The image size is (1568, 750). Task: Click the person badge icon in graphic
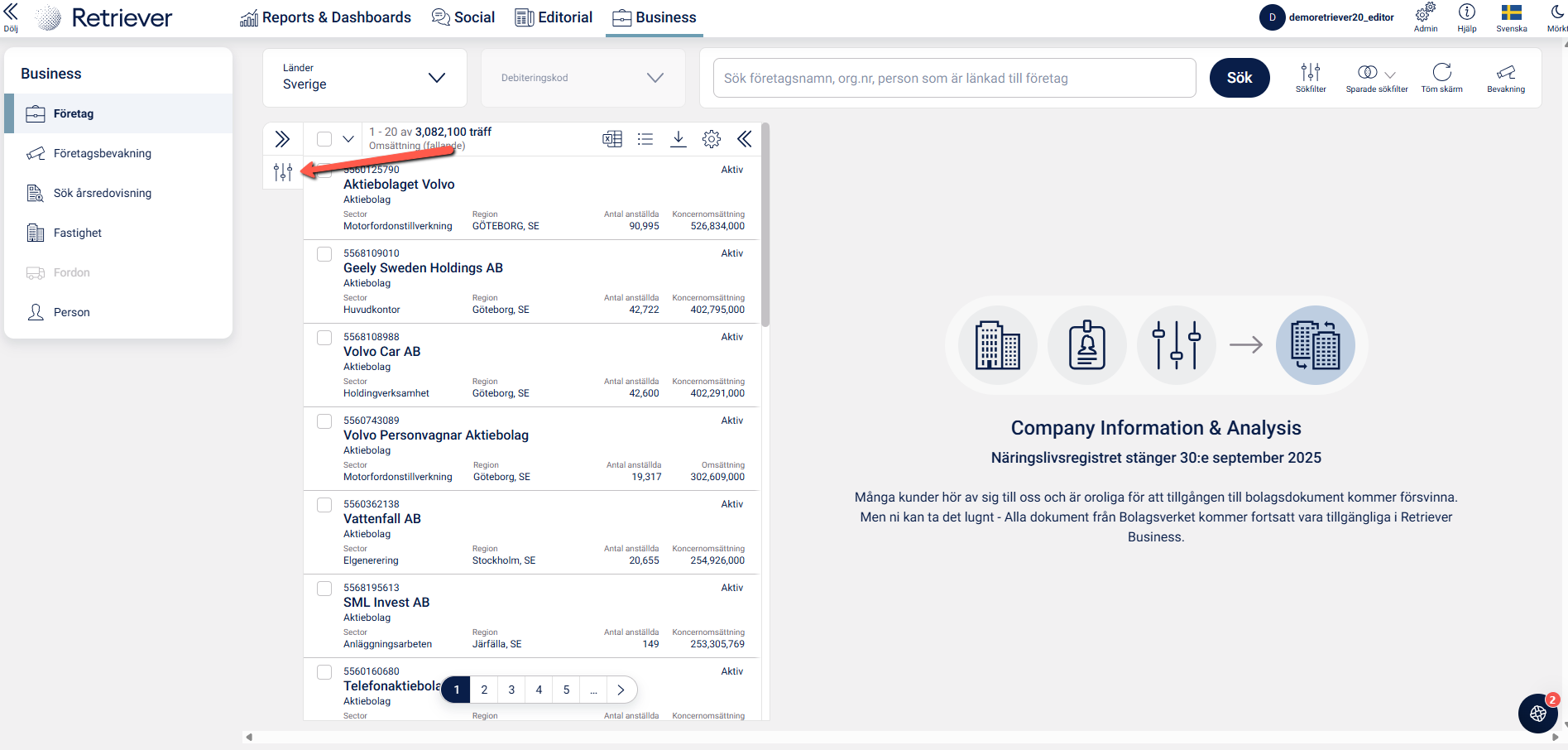[1087, 345]
